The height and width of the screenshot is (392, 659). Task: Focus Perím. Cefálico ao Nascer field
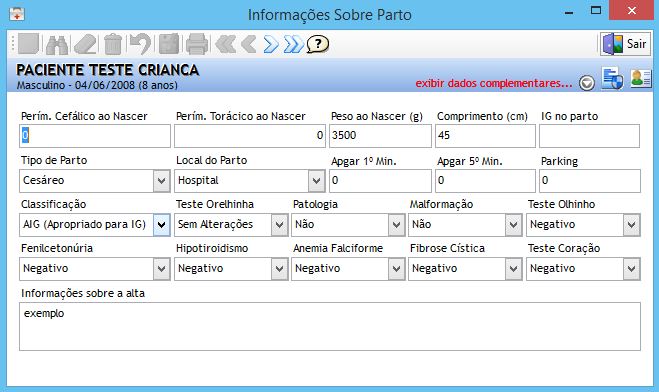coord(95,136)
